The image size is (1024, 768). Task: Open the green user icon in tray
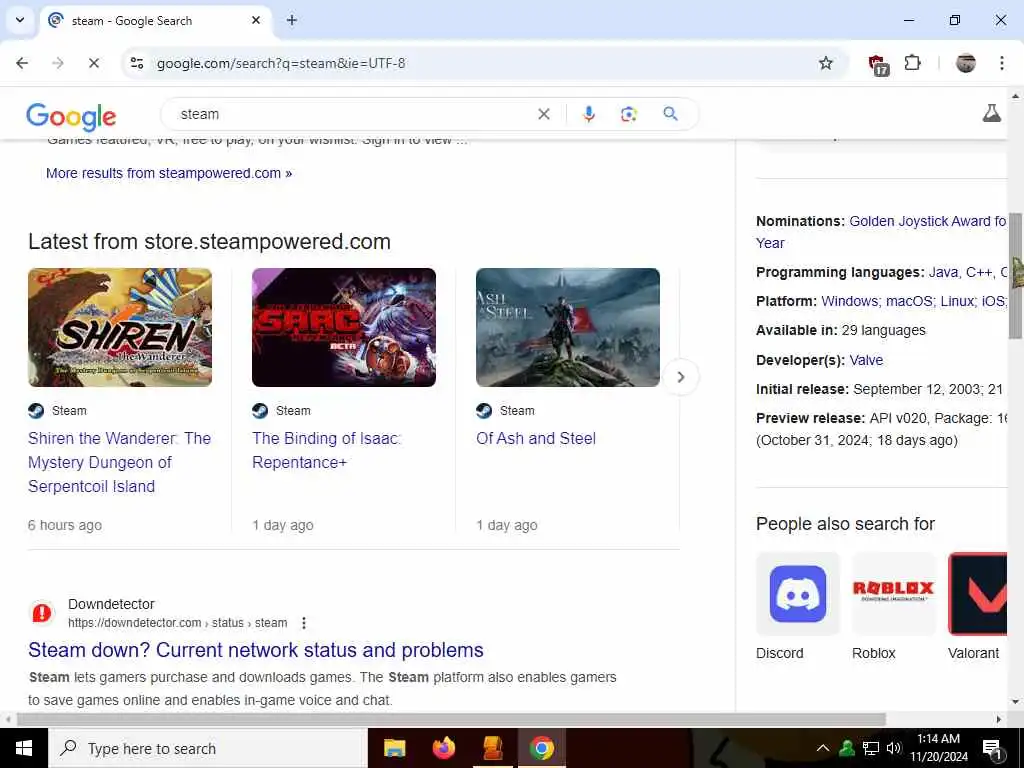click(x=847, y=748)
